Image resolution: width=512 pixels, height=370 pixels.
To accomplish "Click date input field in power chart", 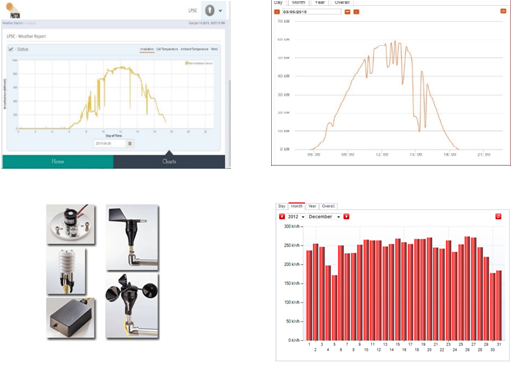I will click(x=312, y=12).
